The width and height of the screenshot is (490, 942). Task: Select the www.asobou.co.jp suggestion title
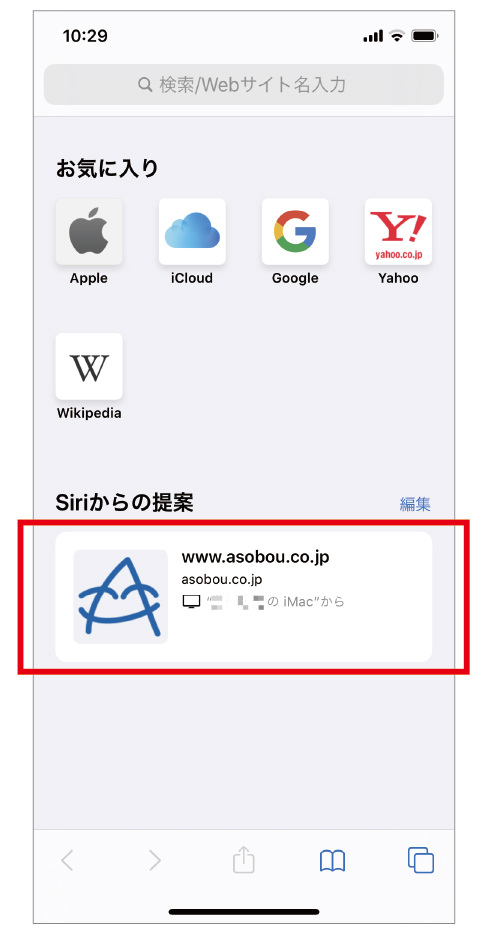tap(255, 558)
